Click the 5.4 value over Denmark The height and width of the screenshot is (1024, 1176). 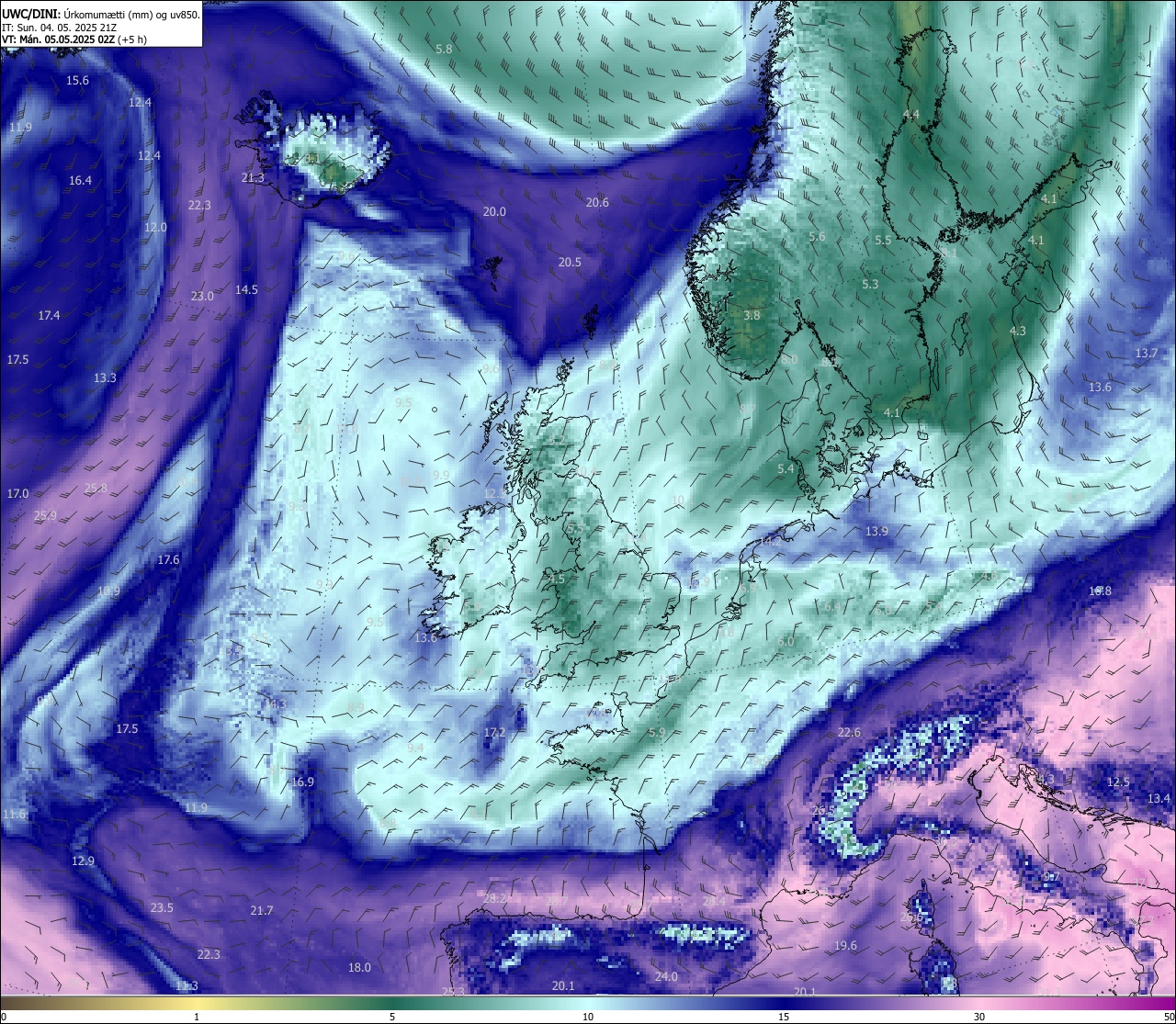[786, 469]
